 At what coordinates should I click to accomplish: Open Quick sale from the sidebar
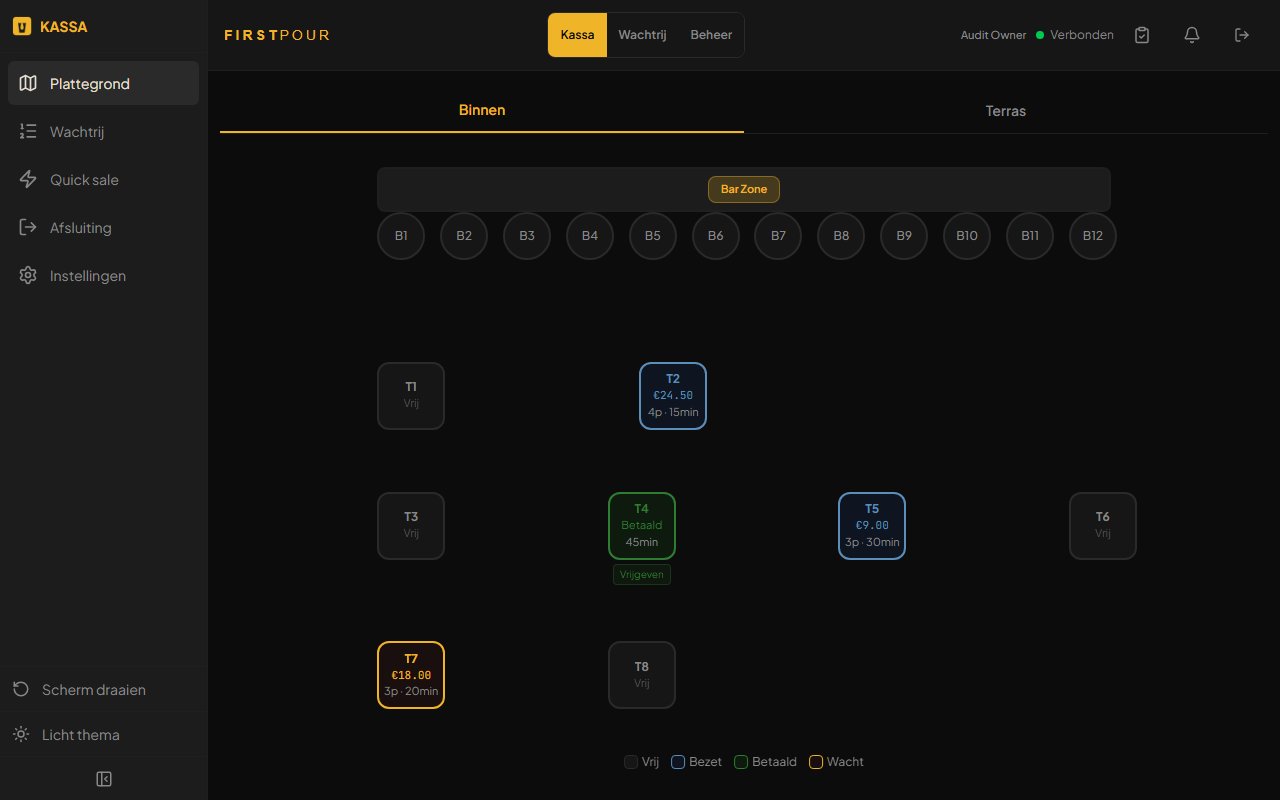(x=104, y=180)
